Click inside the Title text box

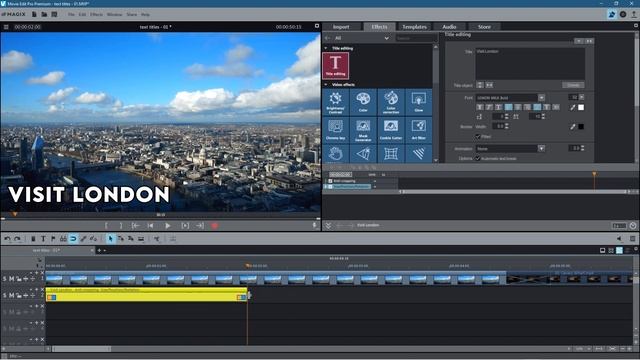(x=530, y=63)
